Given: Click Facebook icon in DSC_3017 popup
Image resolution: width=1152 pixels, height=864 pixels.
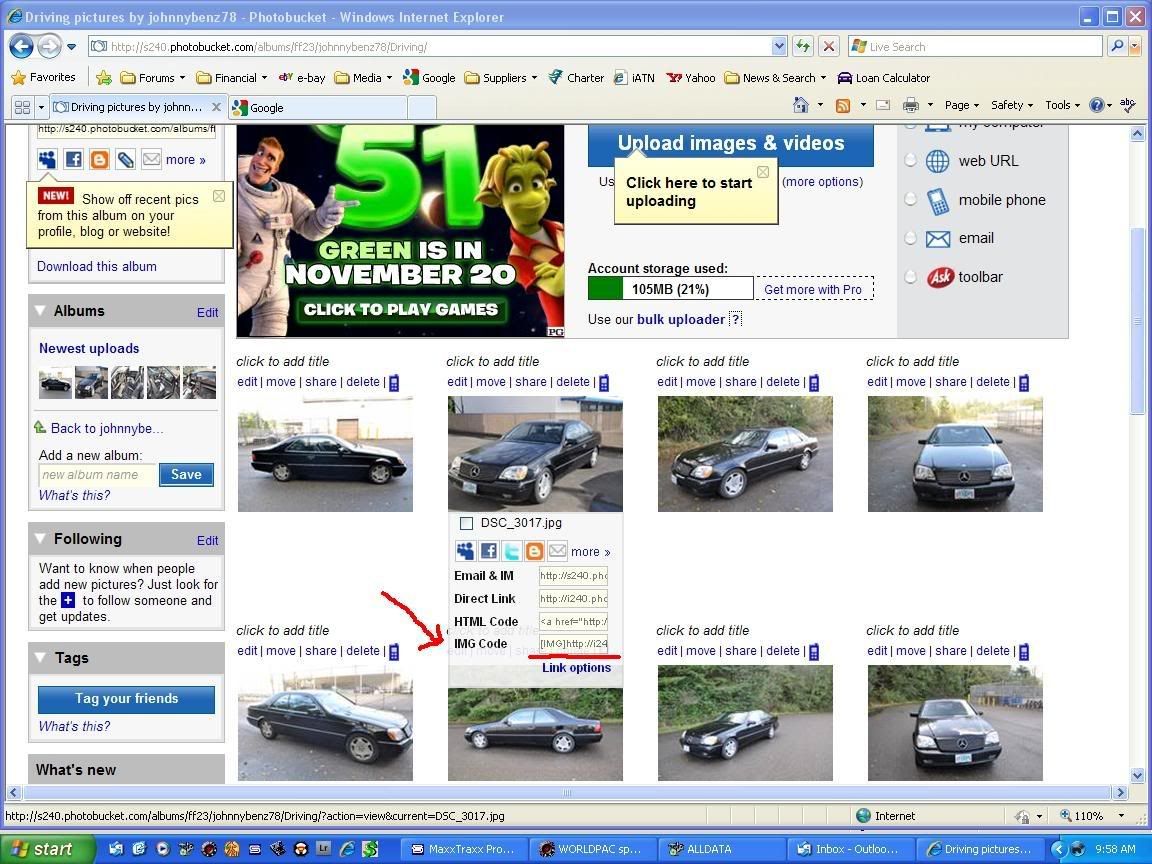Looking at the screenshot, I should click(x=489, y=551).
